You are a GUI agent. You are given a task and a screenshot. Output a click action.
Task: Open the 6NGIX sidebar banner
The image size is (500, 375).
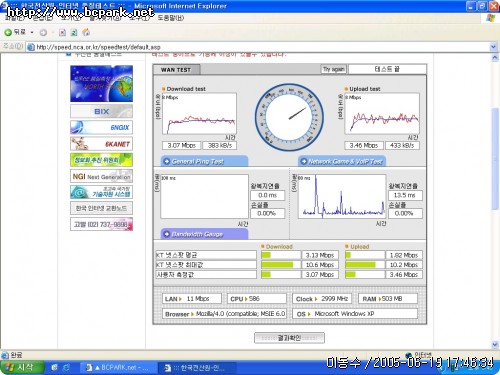pos(101,127)
